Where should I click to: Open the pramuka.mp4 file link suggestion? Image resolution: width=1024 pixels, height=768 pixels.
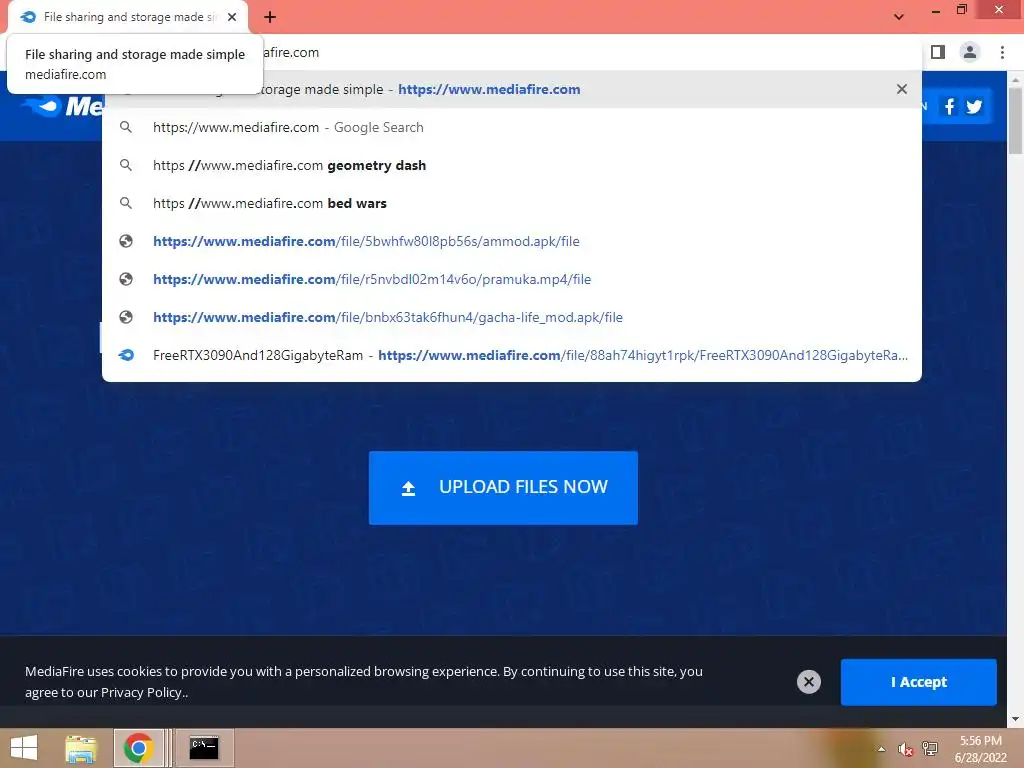click(512, 279)
